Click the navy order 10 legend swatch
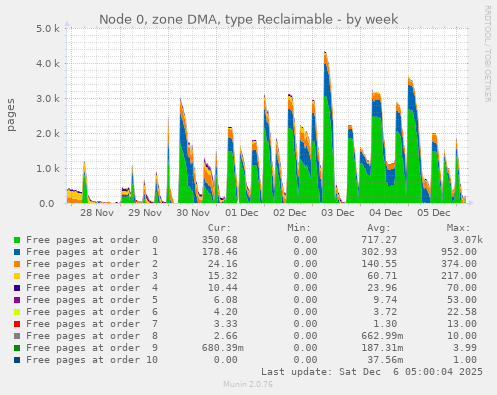Image resolution: width=497 pixels, height=395 pixels. click(17, 360)
